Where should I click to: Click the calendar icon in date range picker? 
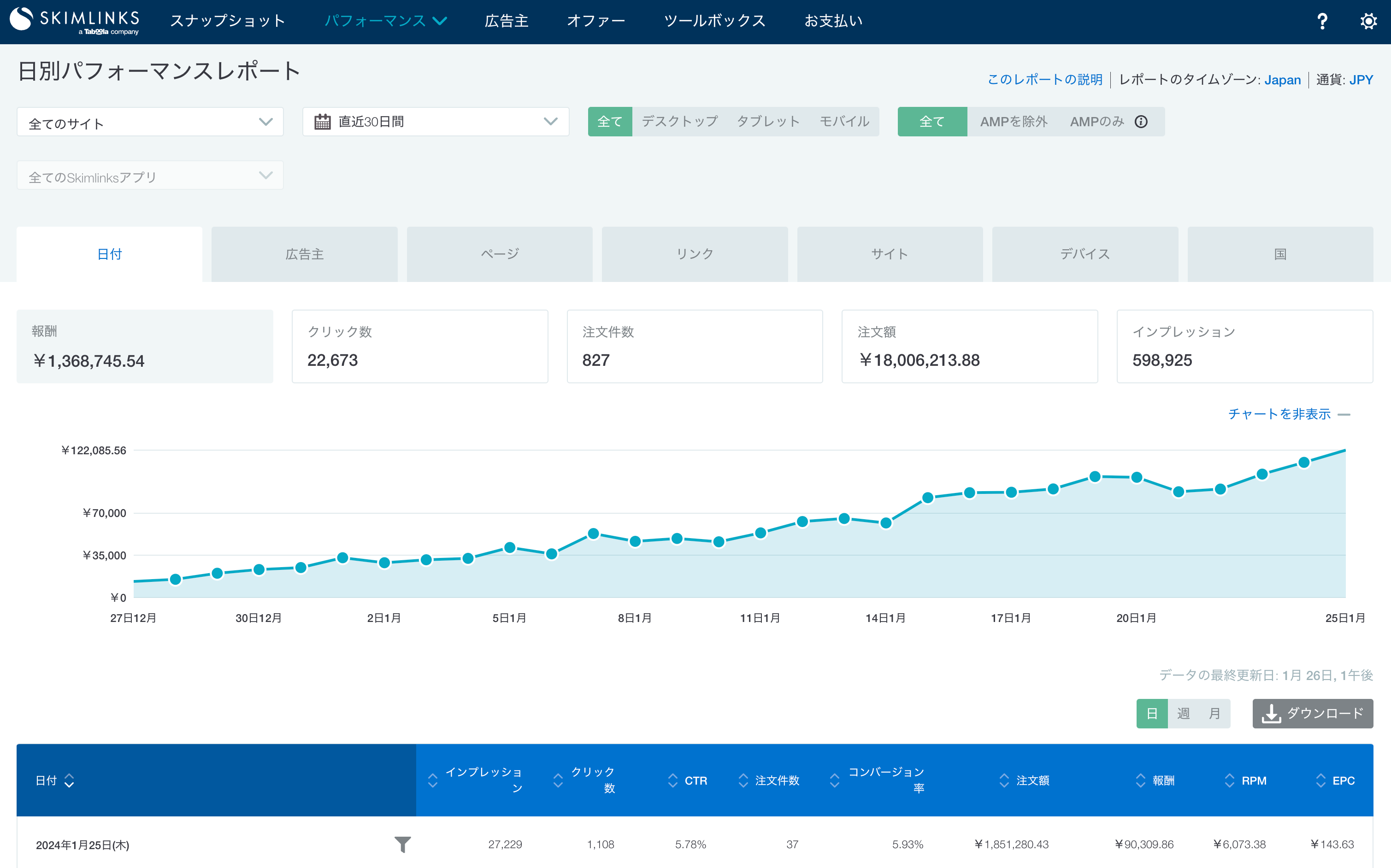click(324, 121)
